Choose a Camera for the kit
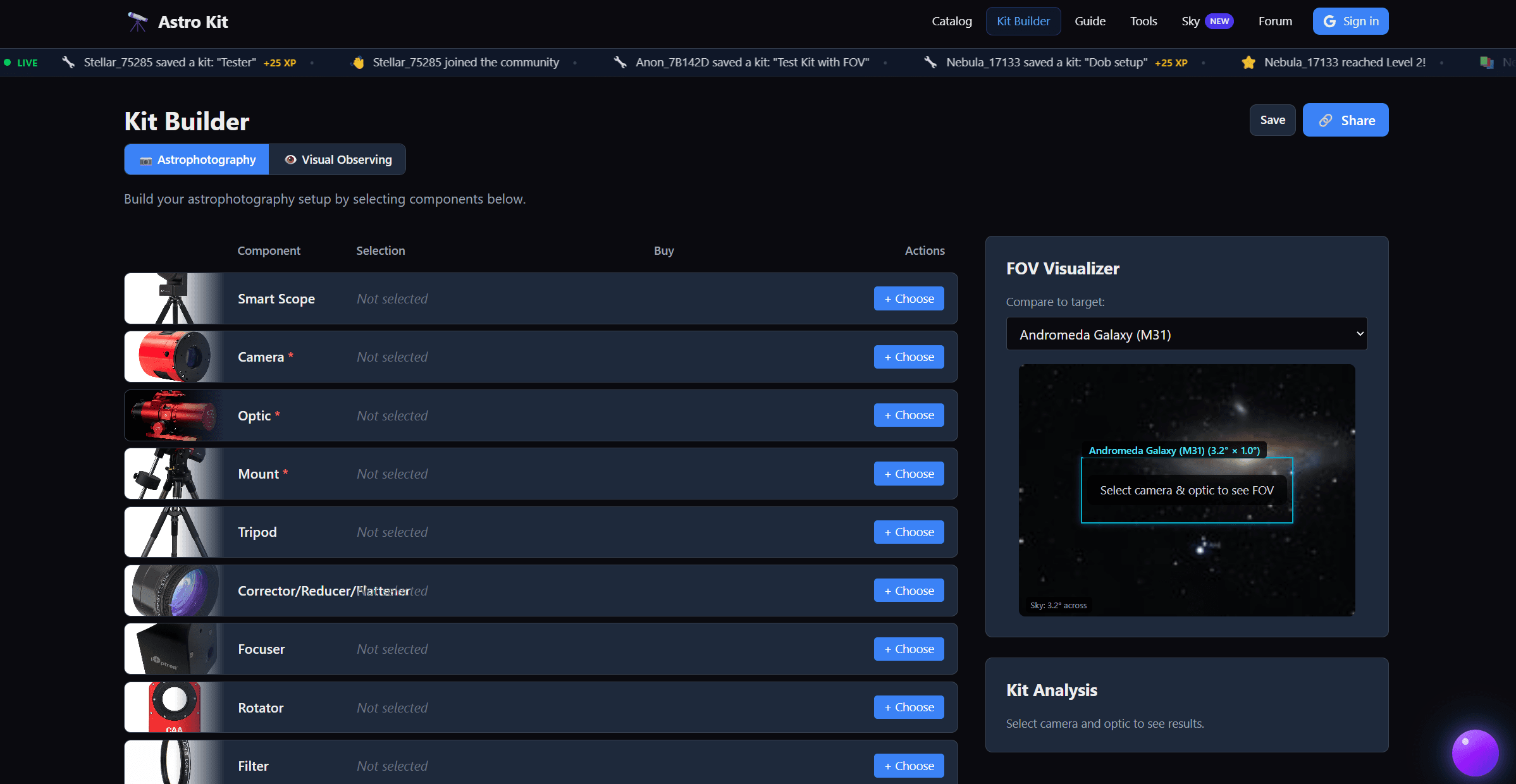1516x784 pixels. 908,357
